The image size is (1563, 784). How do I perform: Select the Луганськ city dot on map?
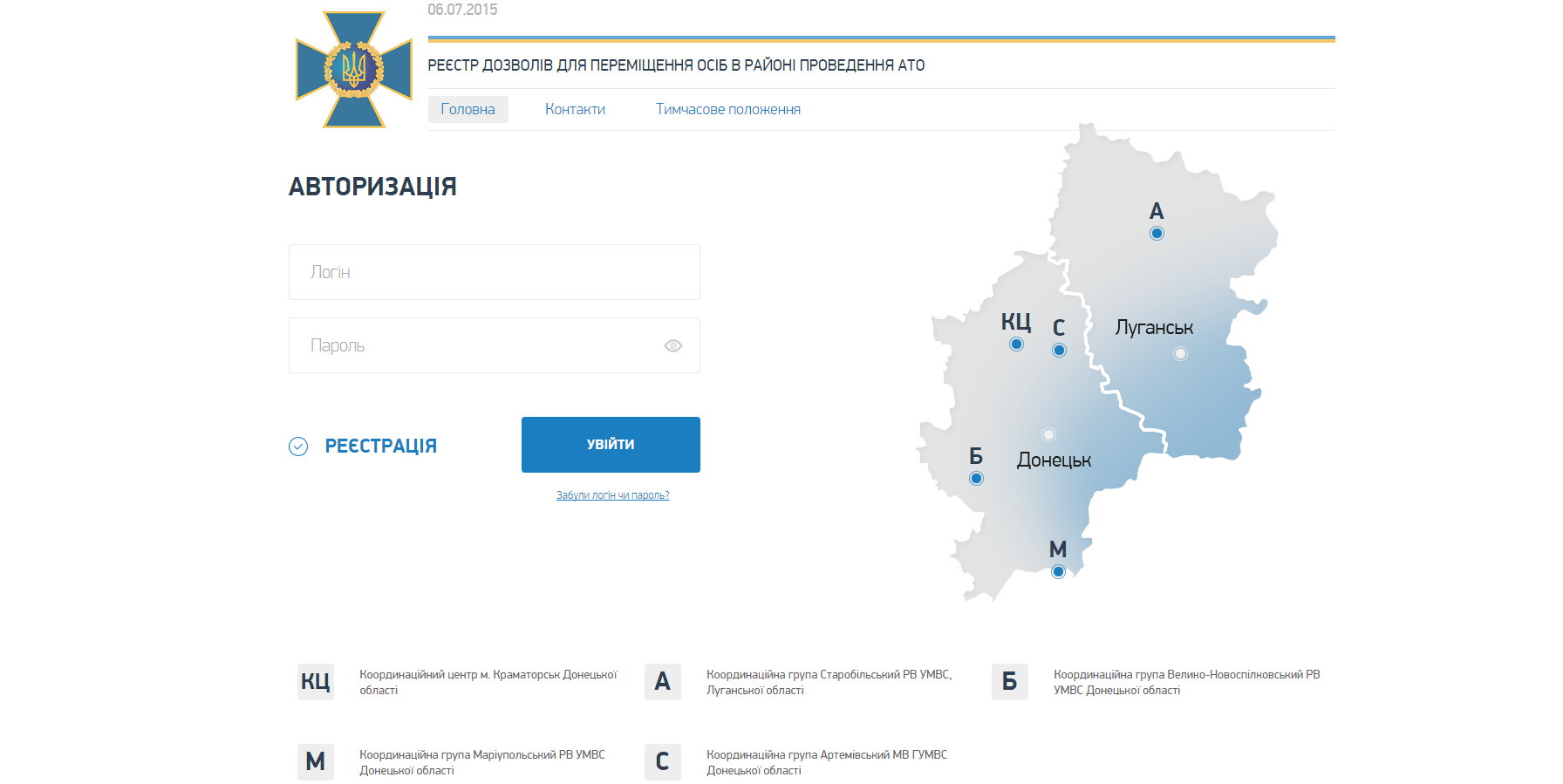(1180, 354)
